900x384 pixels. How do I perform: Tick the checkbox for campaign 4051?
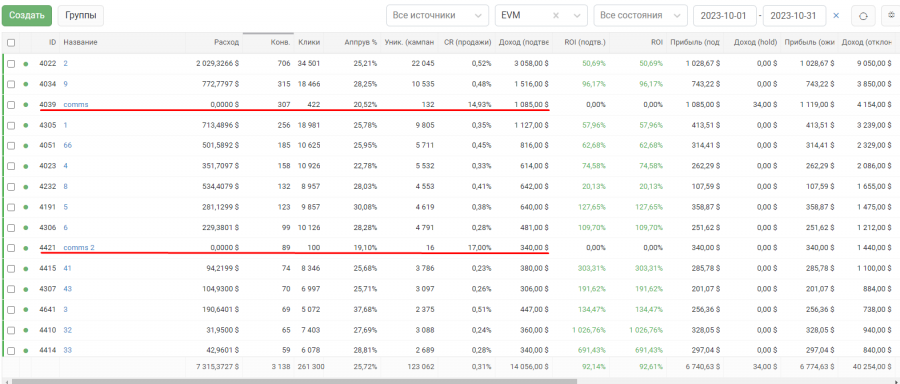(x=11, y=146)
